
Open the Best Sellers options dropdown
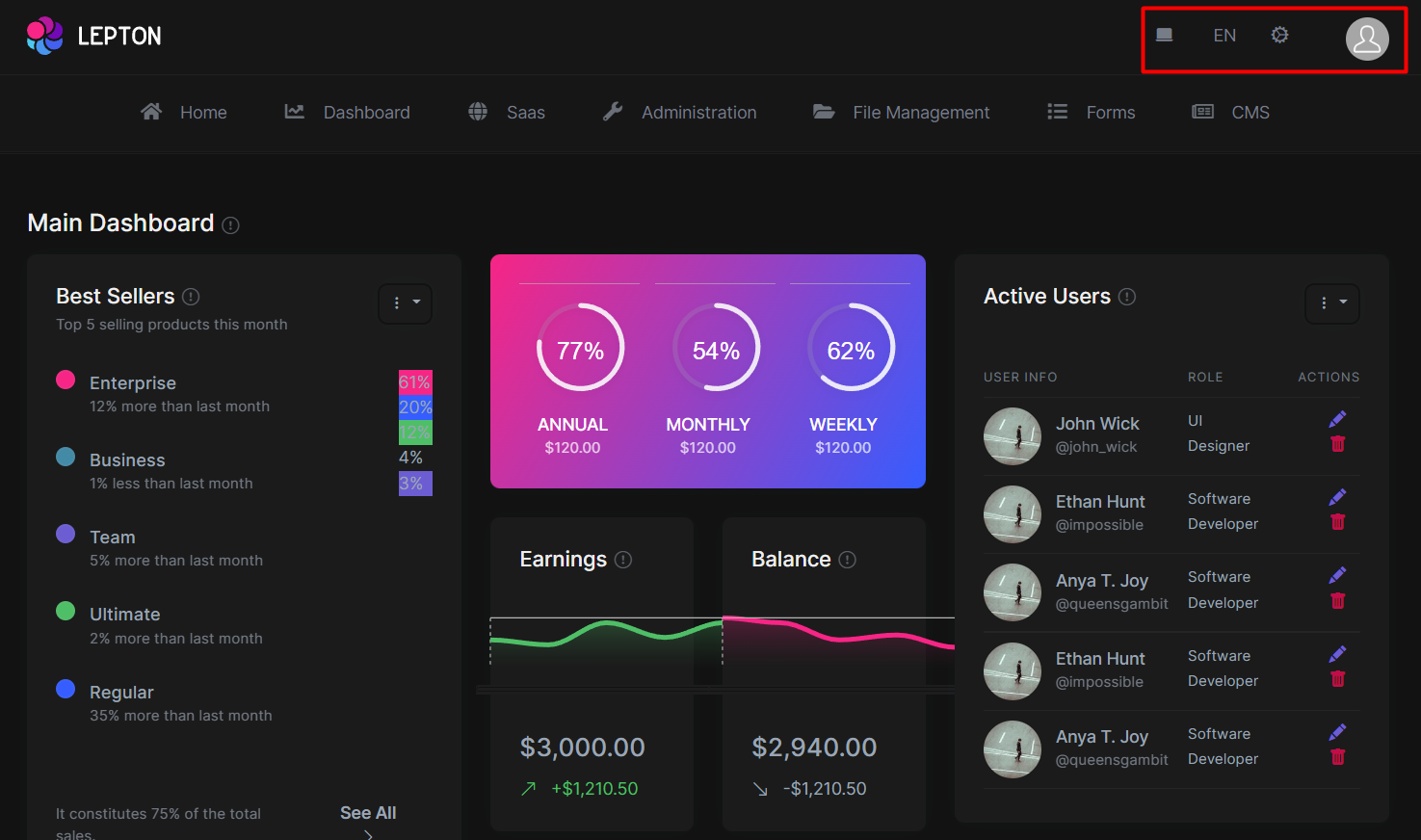pos(405,303)
